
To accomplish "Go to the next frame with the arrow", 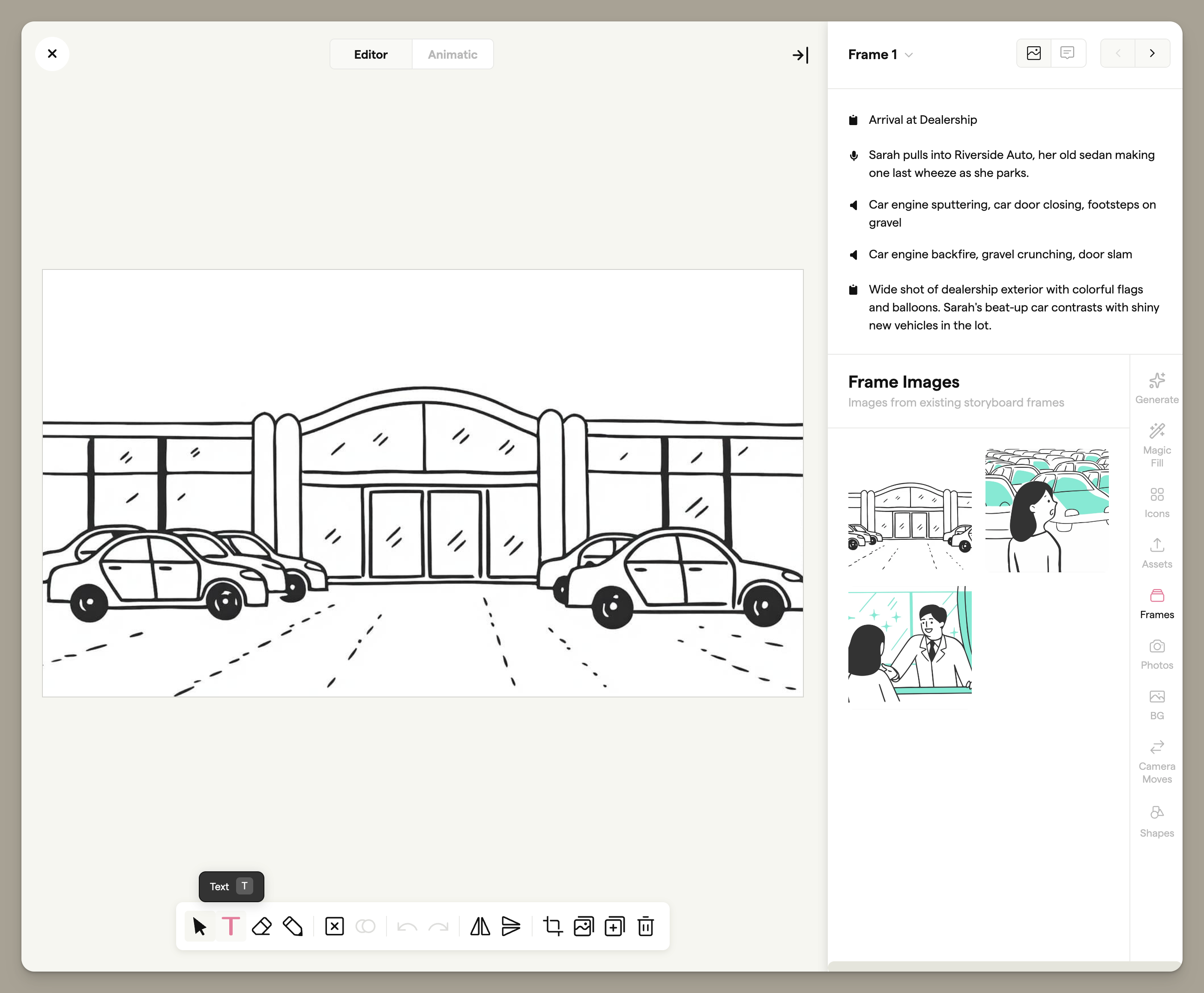I will 1152,53.
